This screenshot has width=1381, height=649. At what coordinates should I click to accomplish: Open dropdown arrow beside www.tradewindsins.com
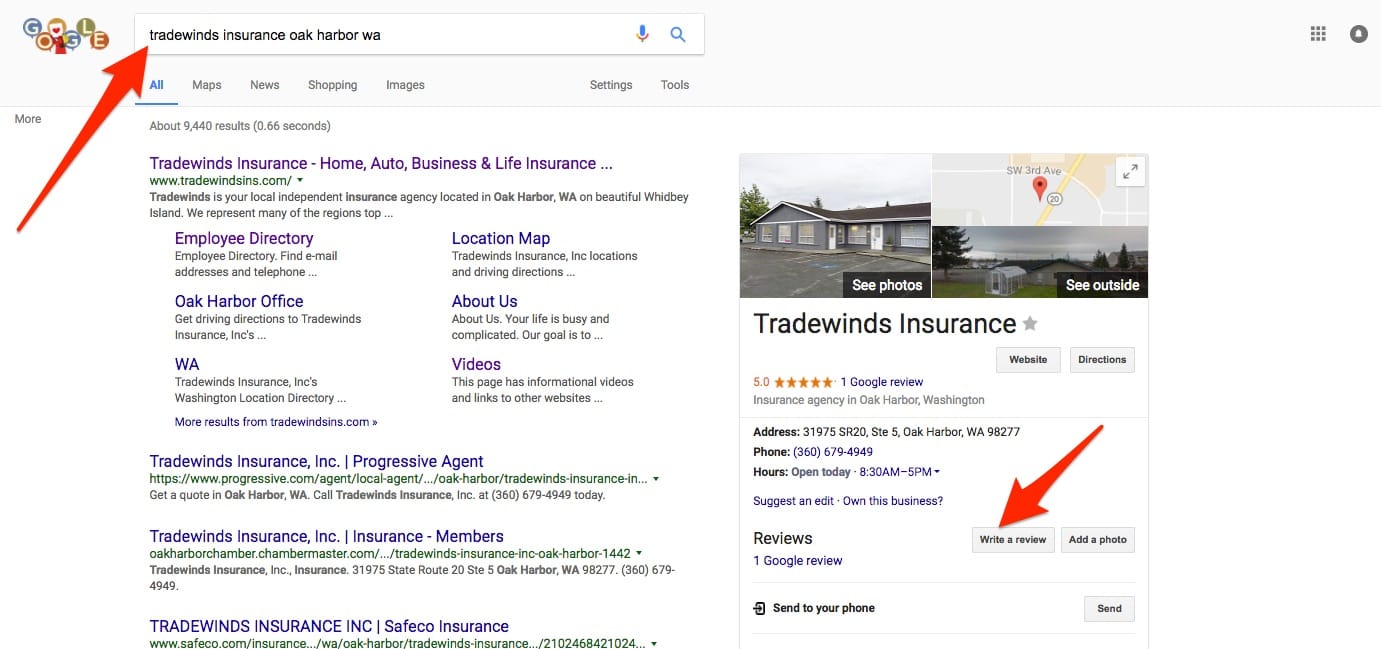click(x=299, y=181)
